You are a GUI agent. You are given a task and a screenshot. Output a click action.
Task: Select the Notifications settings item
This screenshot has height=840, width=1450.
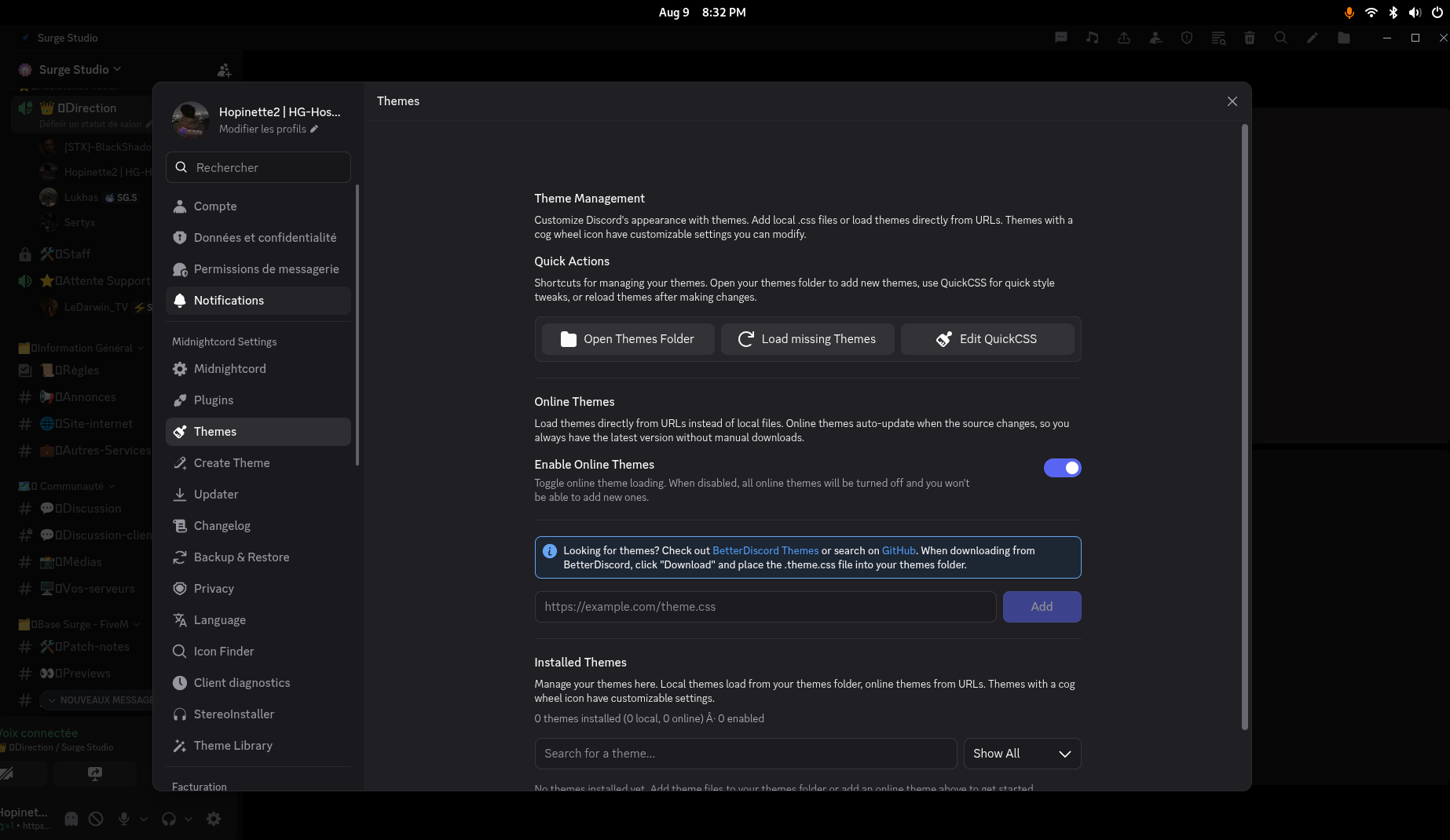pyautogui.click(x=258, y=301)
